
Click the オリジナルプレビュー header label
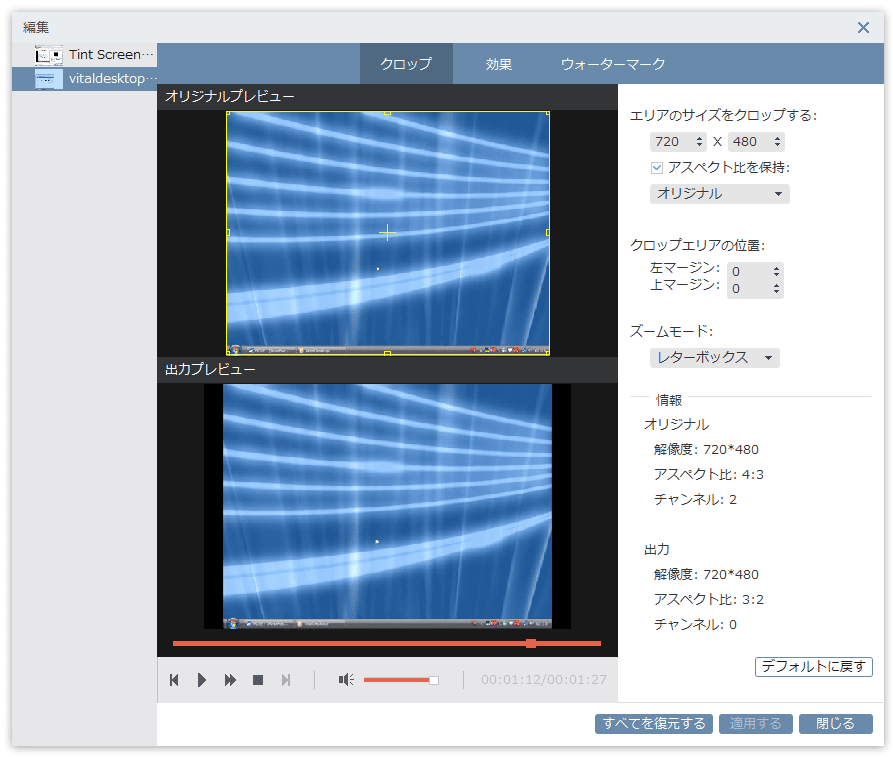tap(230, 96)
